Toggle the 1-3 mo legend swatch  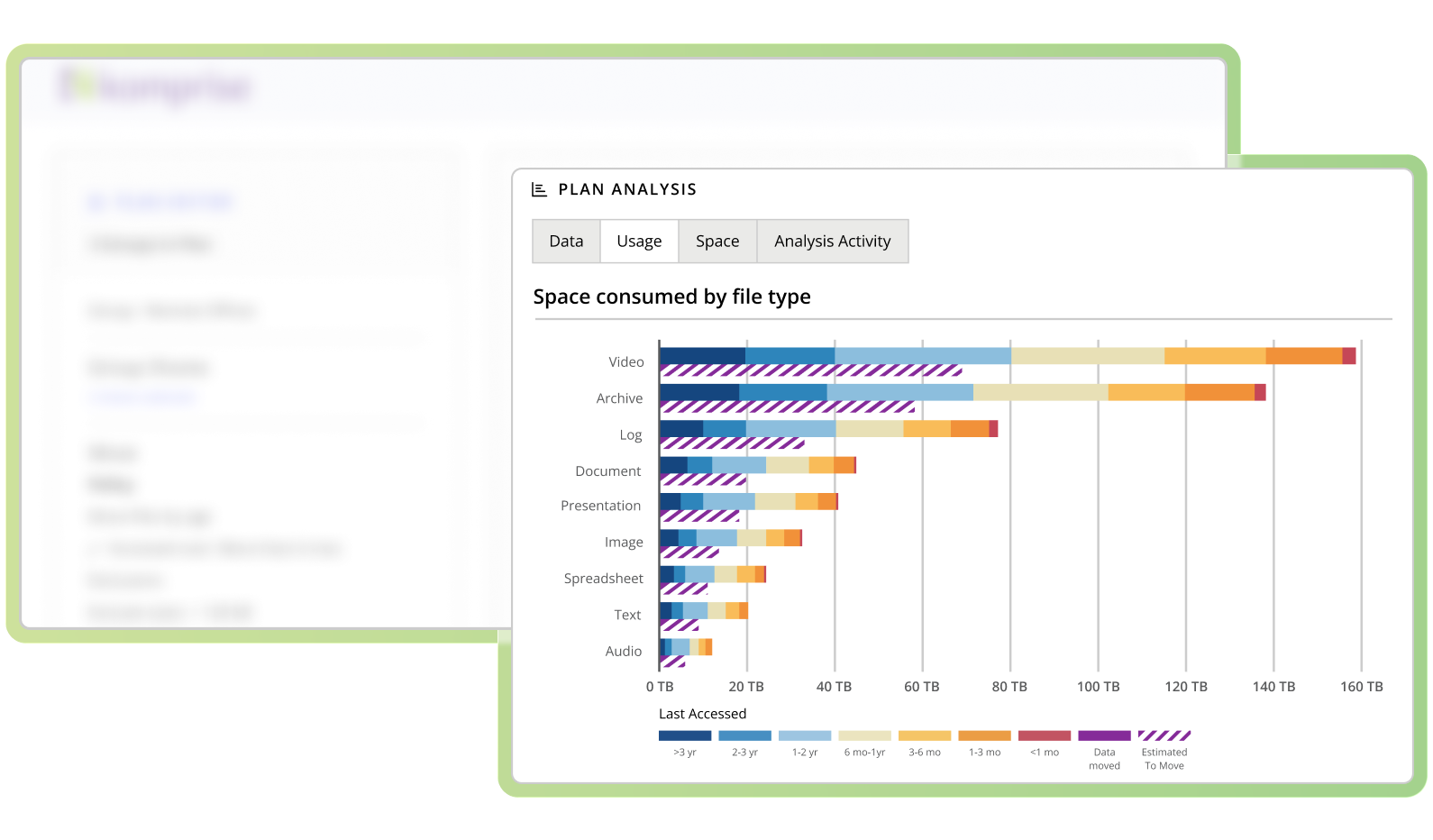pyautogui.click(x=984, y=735)
